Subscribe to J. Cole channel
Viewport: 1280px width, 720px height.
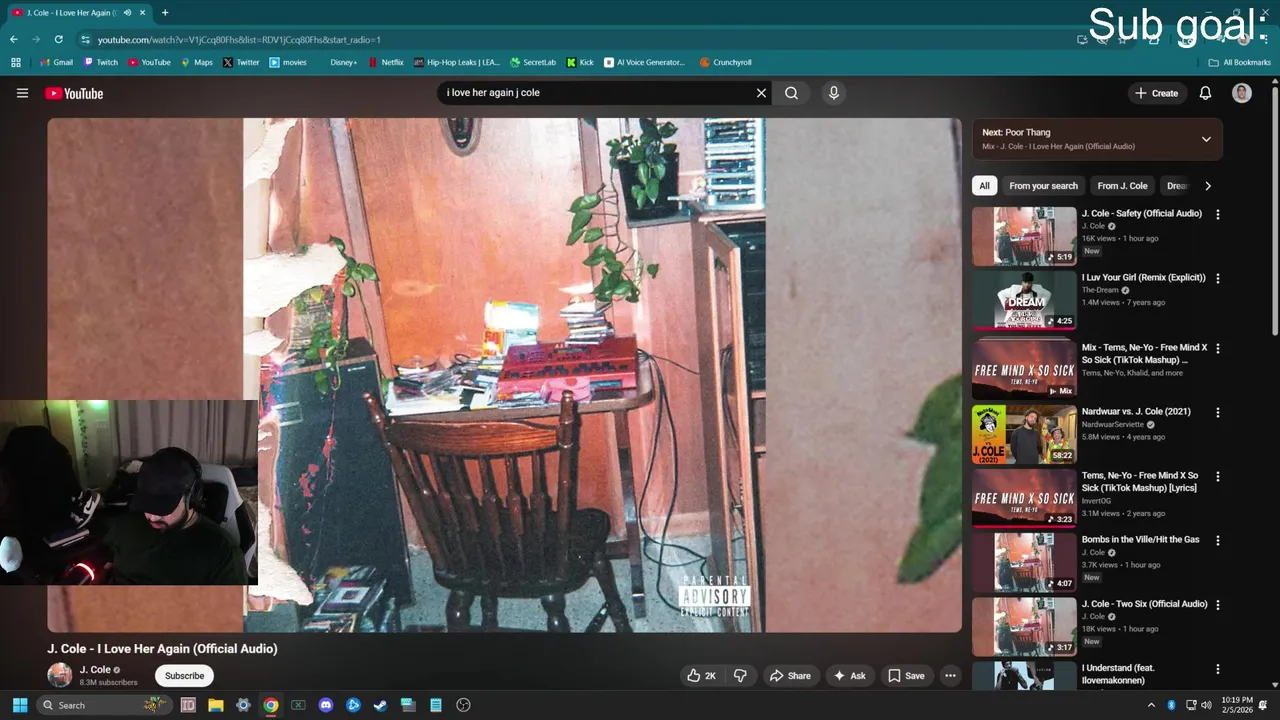click(184, 676)
